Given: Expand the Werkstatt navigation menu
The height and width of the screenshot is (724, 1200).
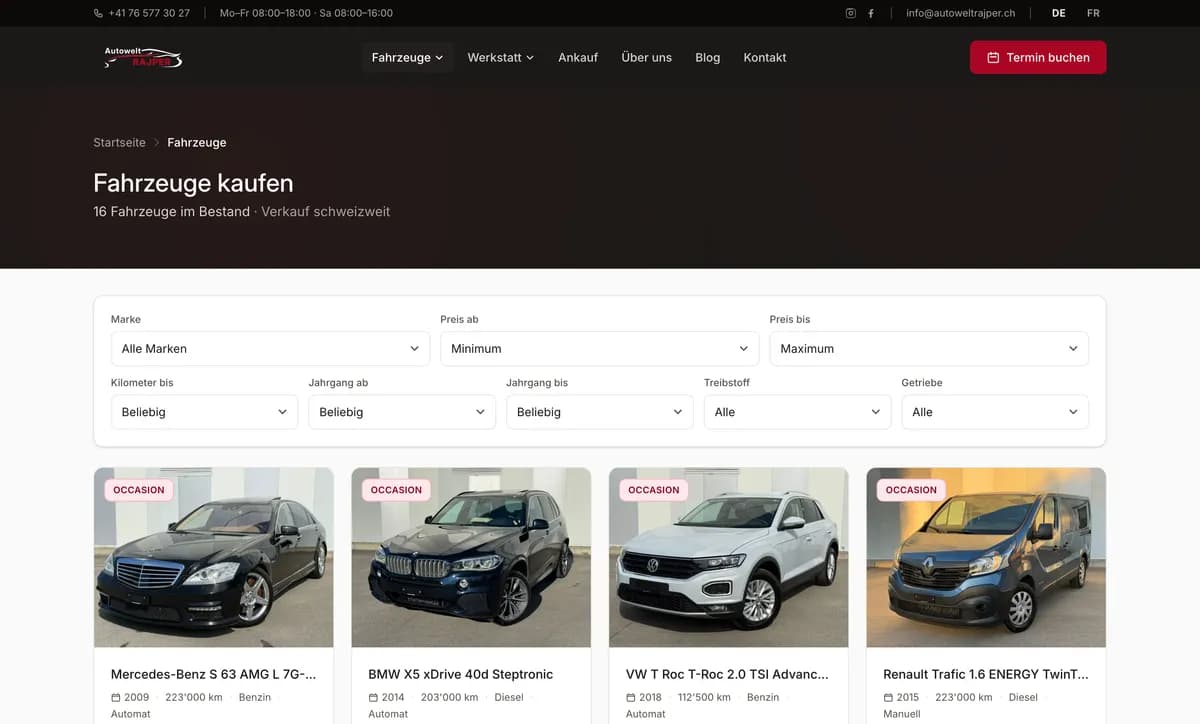Looking at the screenshot, I should [x=501, y=58].
